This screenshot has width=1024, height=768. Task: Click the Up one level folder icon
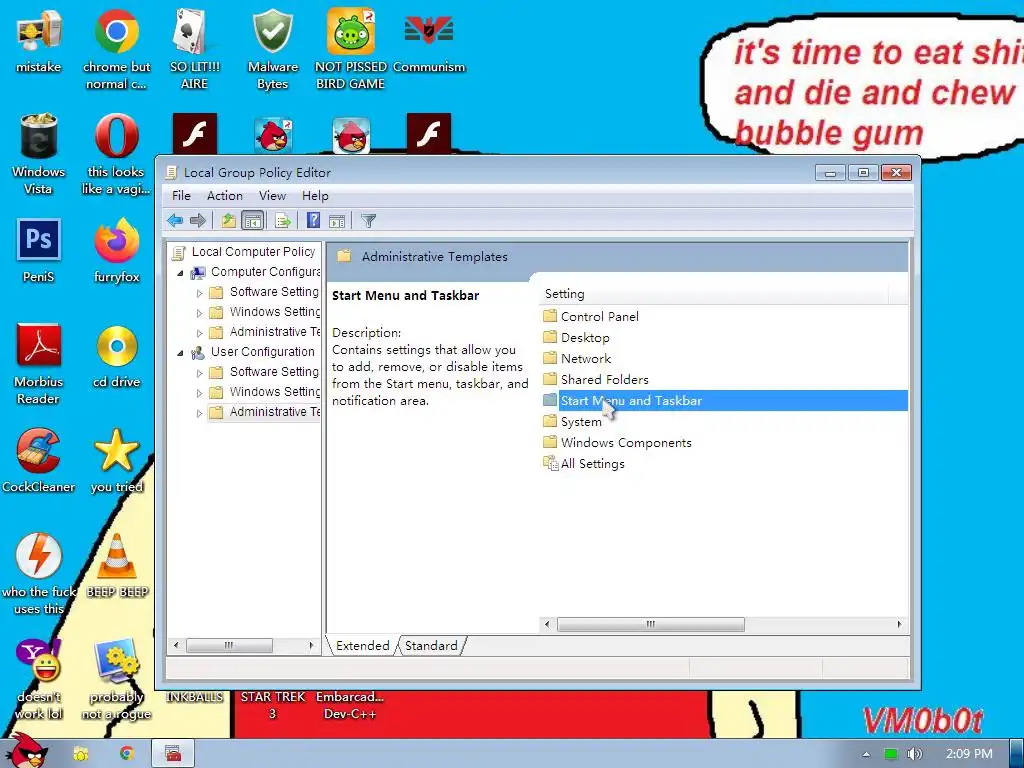point(228,221)
